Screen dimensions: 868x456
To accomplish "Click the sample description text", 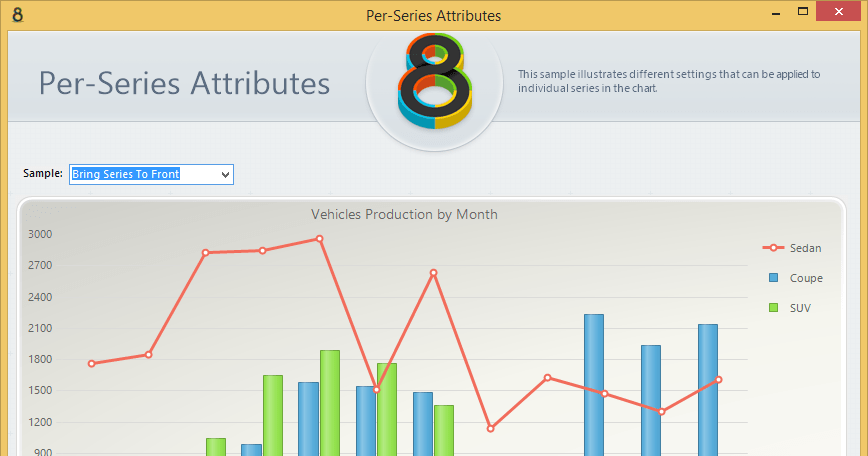I will coord(669,81).
